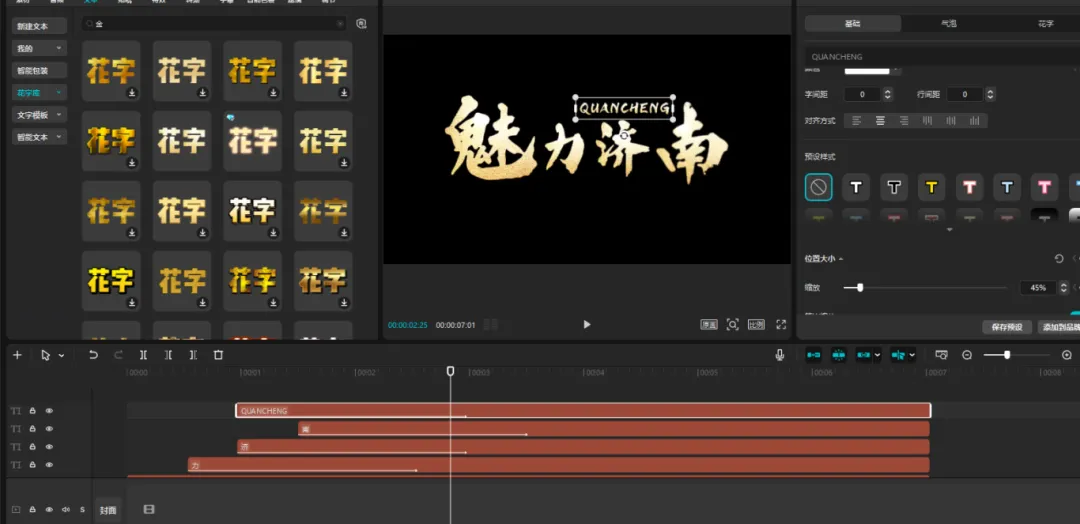
Task: Align text left
Action: click(x=857, y=120)
